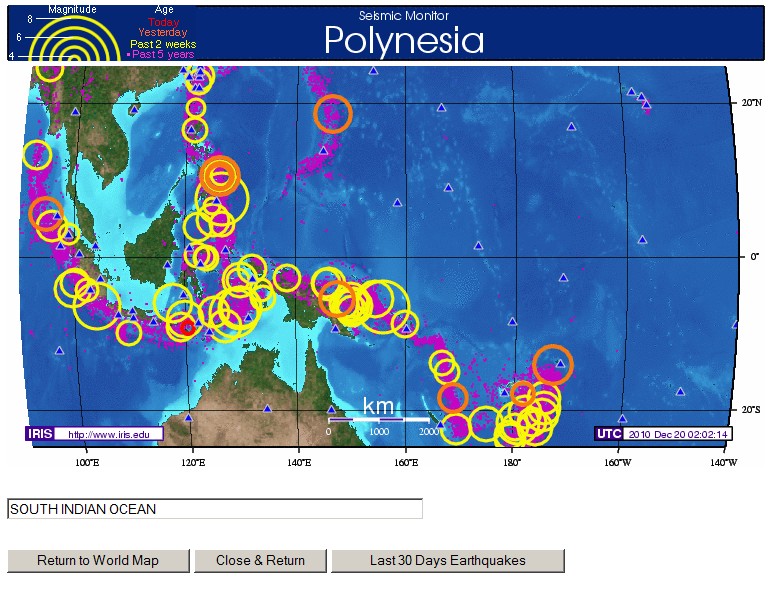Click the 'Today' age legend label
Image resolution: width=774 pixels, height=602 pixels.
[x=163, y=22]
